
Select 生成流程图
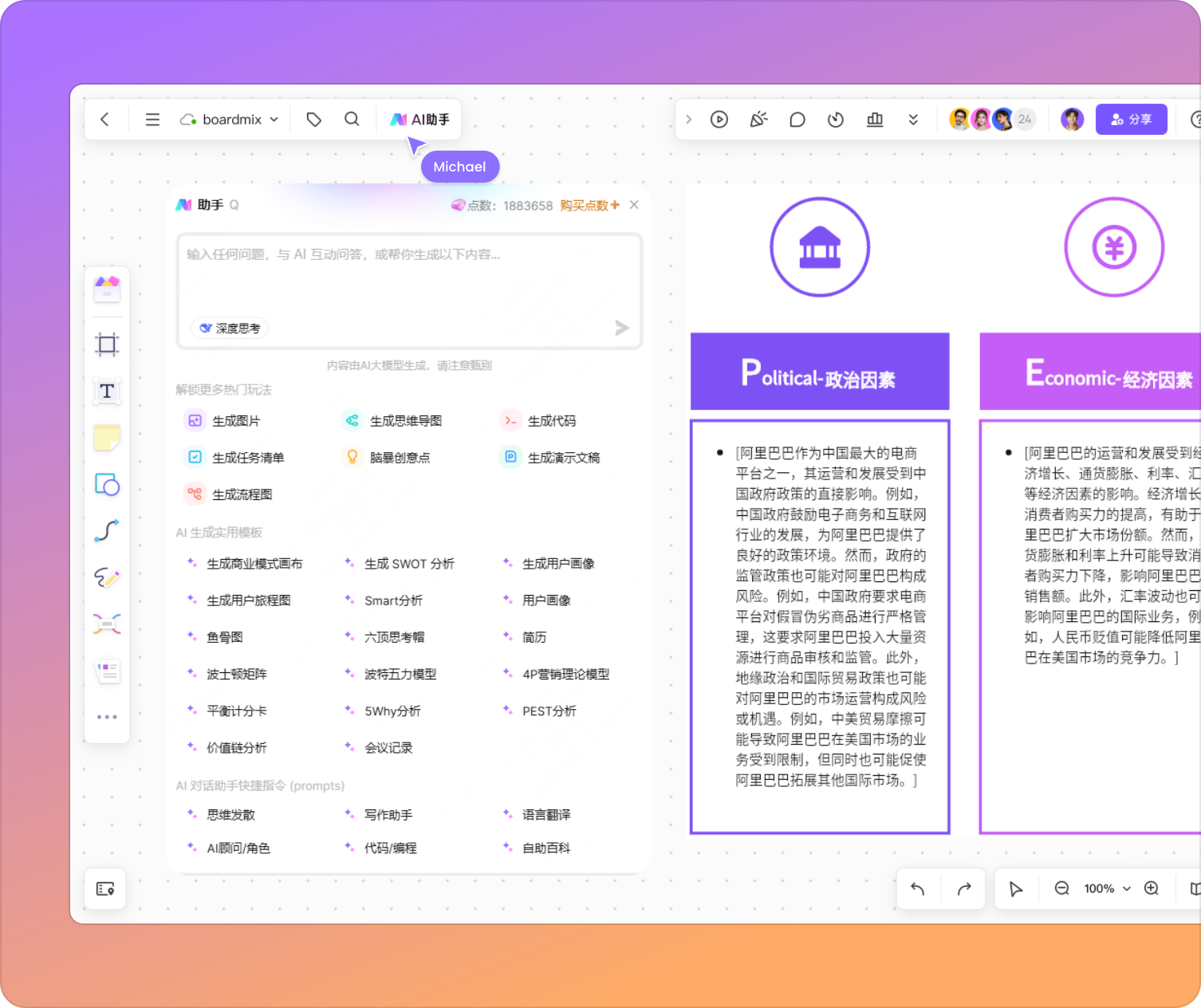pyautogui.click(x=230, y=494)
